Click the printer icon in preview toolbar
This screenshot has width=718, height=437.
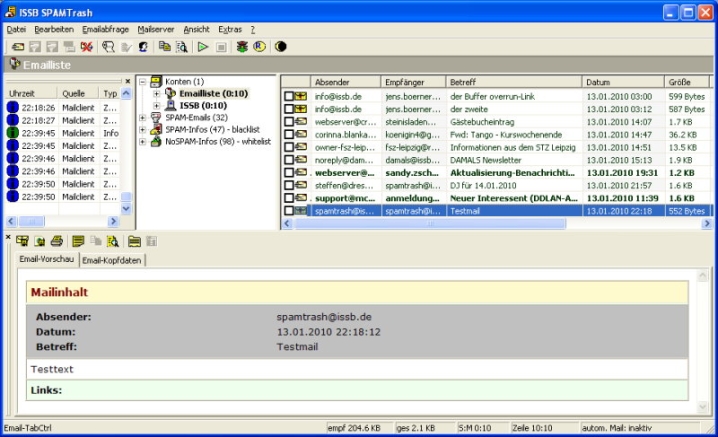coord(57,241)
